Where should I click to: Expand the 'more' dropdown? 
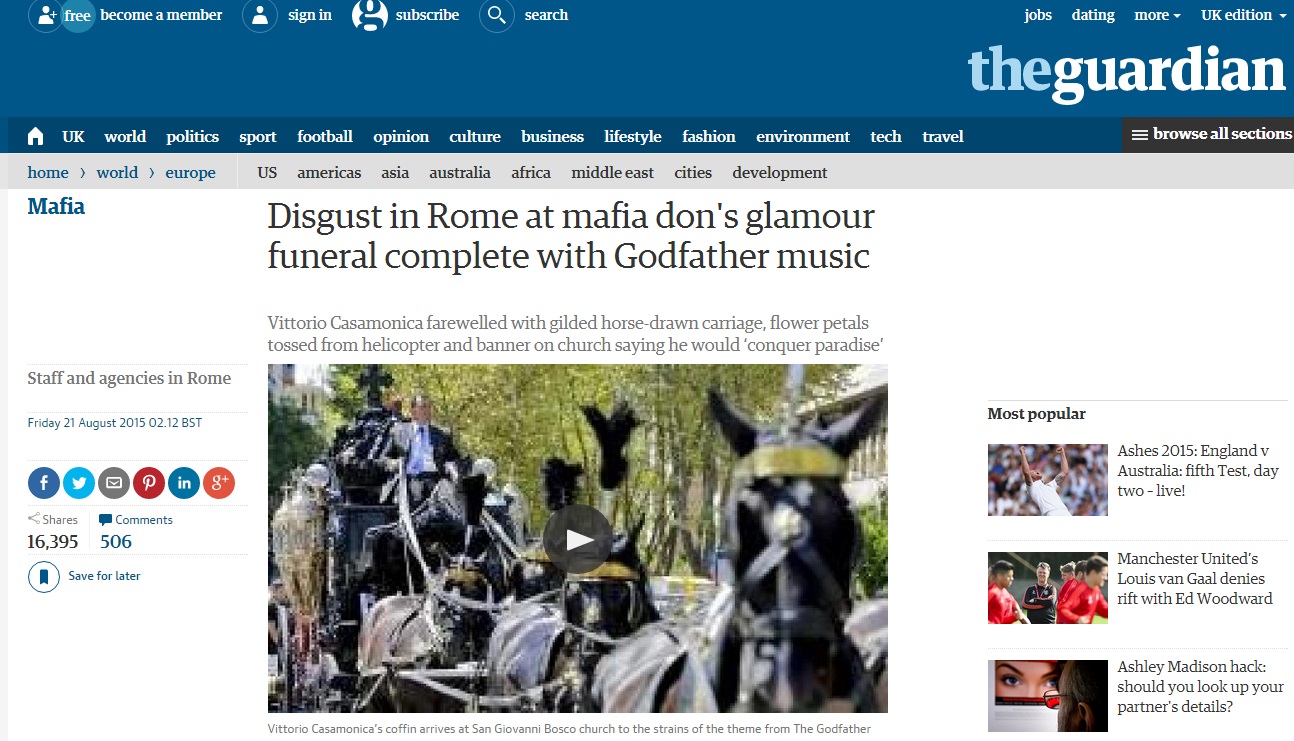(1157, 15)
